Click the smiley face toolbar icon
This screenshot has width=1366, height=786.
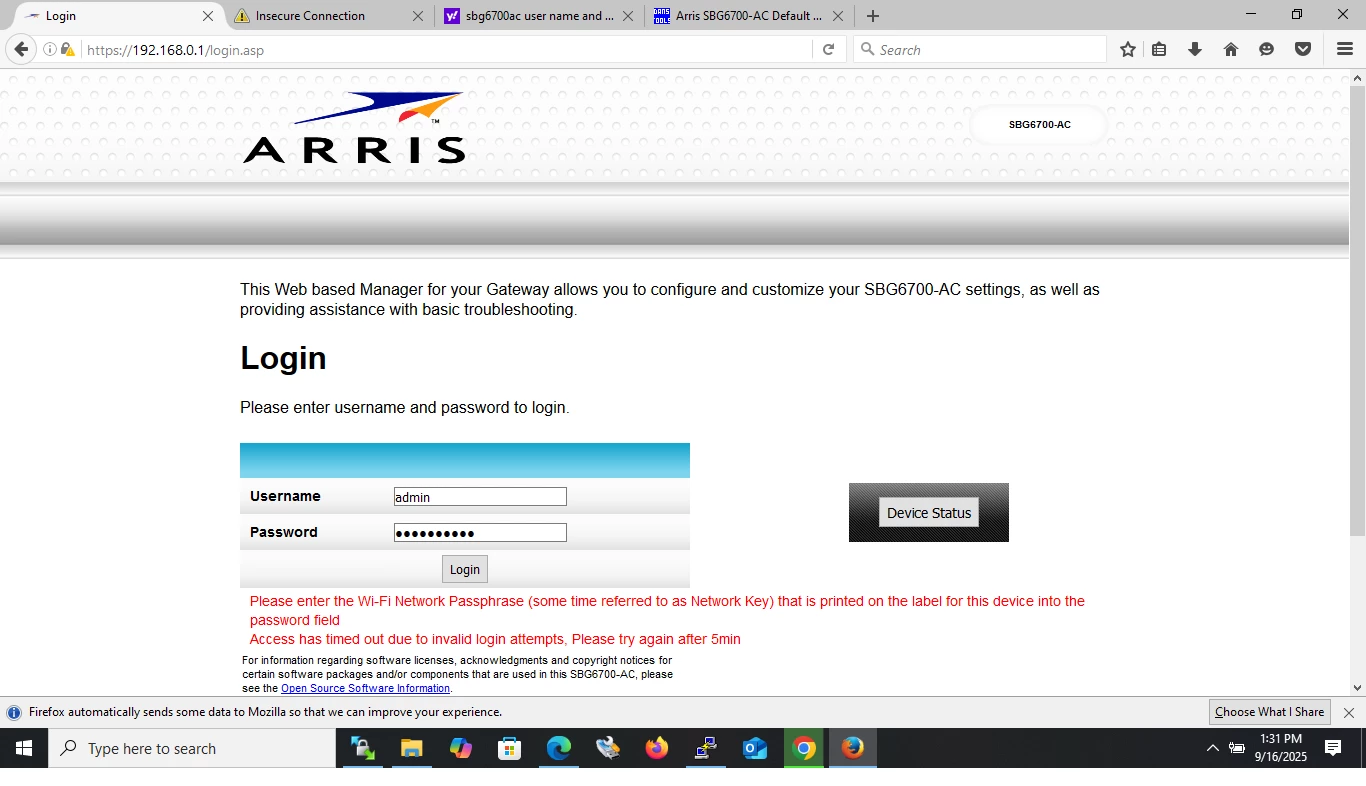[x=1267, y=49]
